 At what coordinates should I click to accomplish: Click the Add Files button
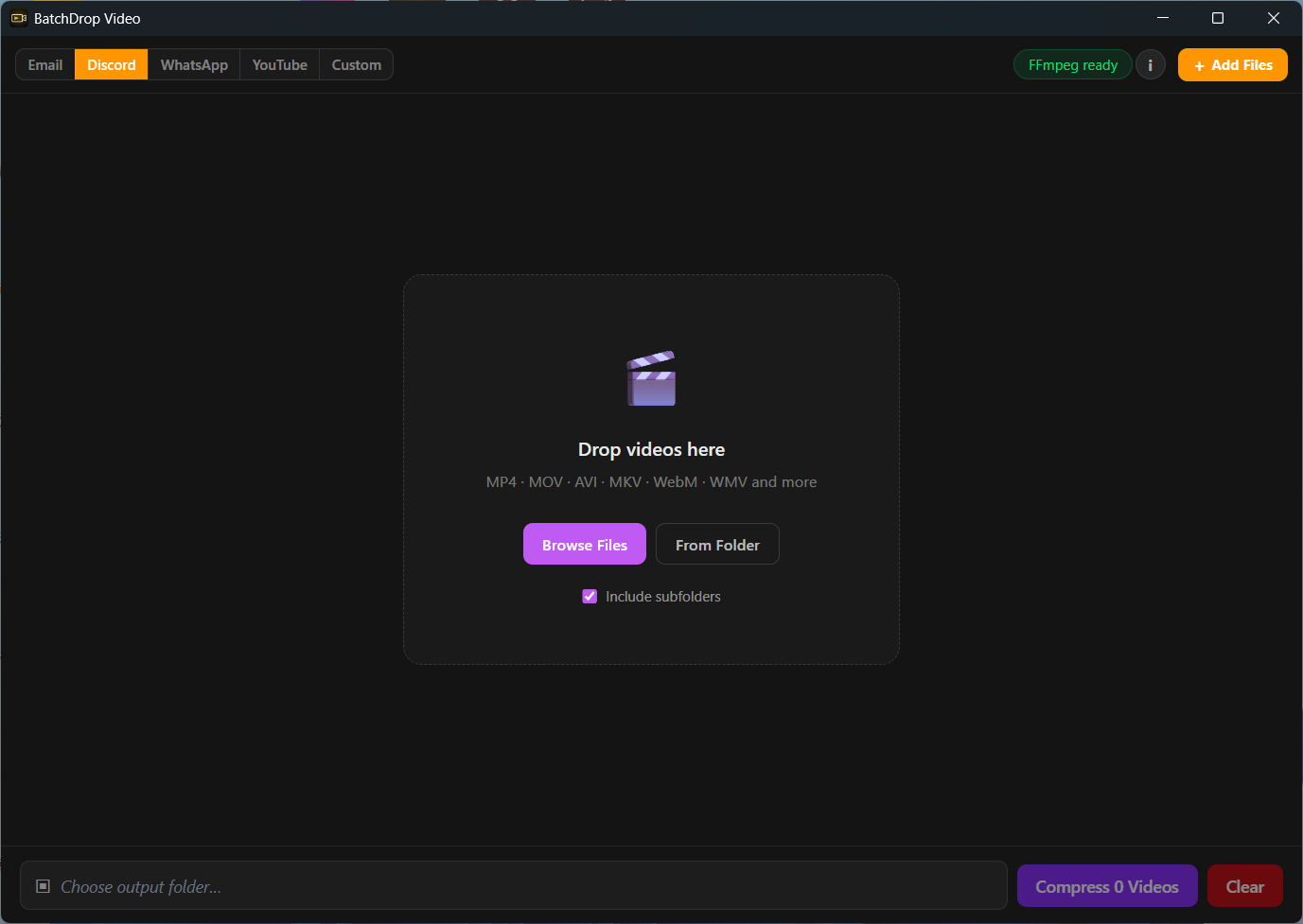pos(1233,65)
